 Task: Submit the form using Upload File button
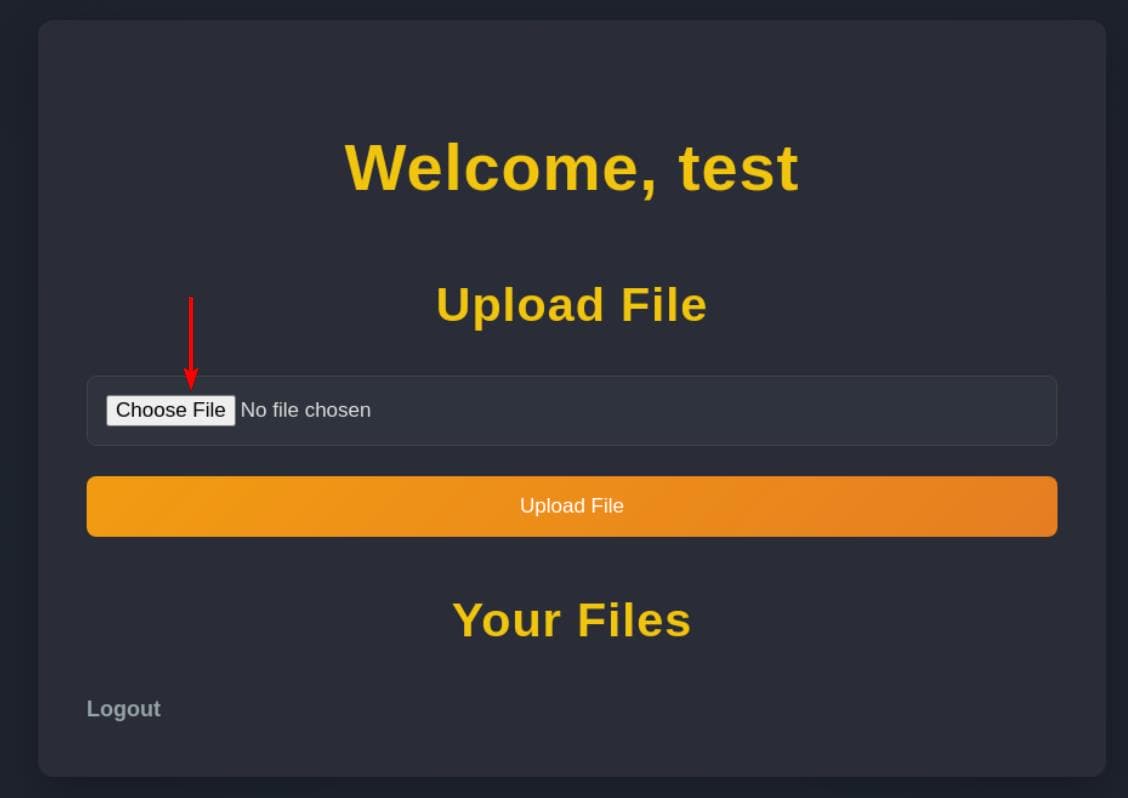pos(571,506)
